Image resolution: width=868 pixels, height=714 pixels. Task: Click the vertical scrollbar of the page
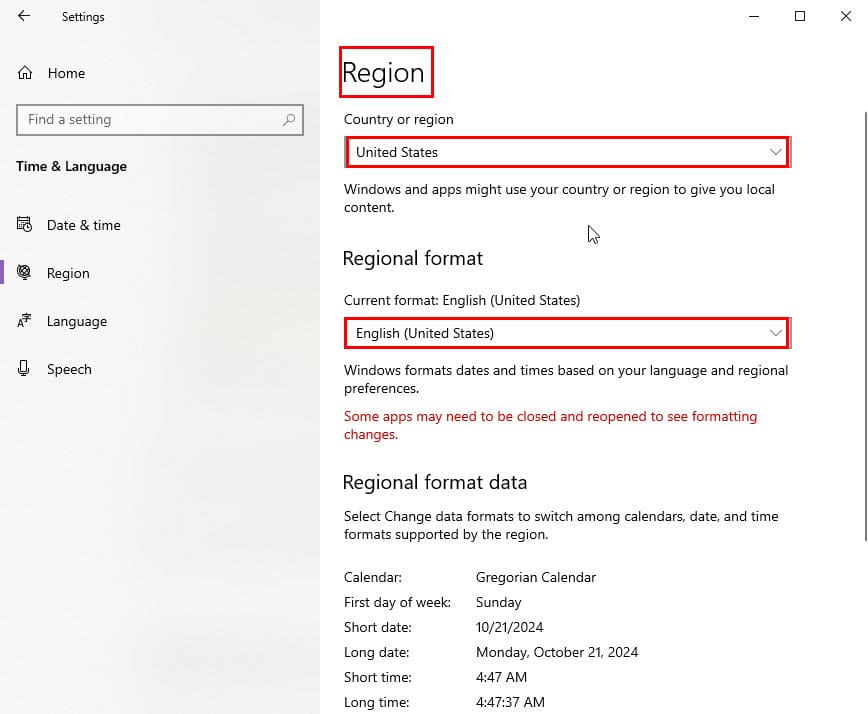[x=865, y=327]
